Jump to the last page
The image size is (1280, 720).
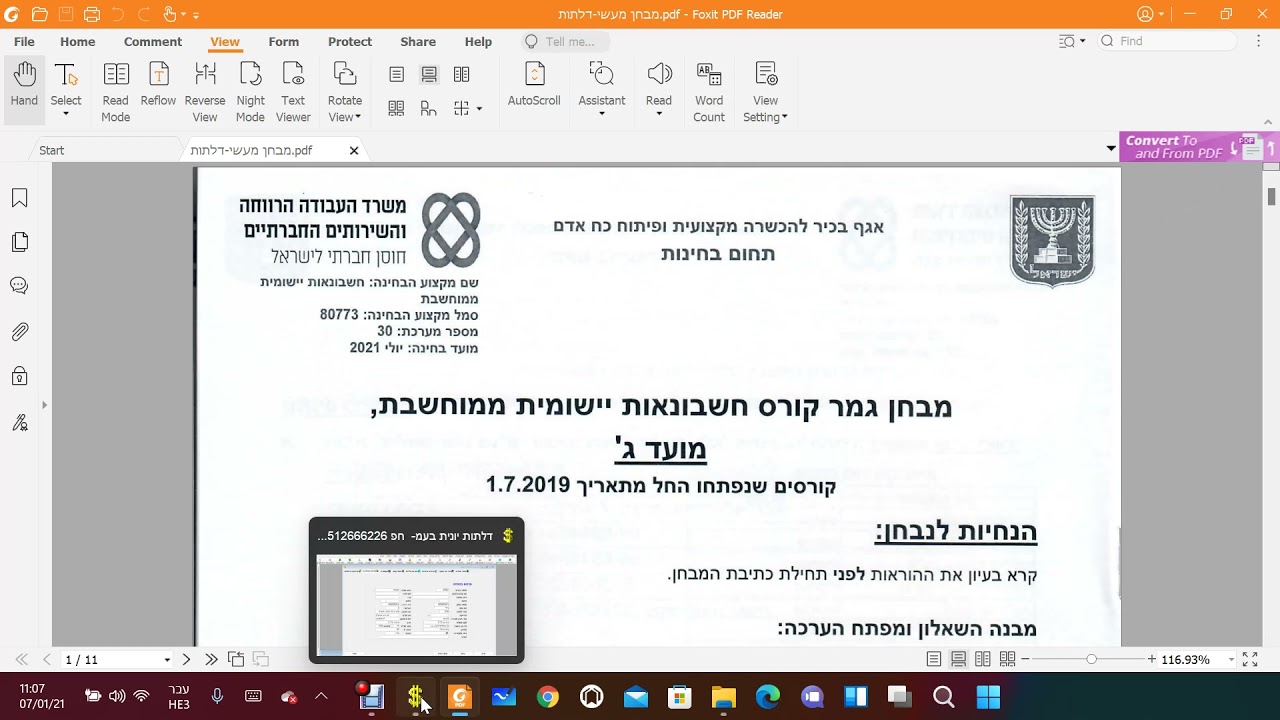[211, 660]
